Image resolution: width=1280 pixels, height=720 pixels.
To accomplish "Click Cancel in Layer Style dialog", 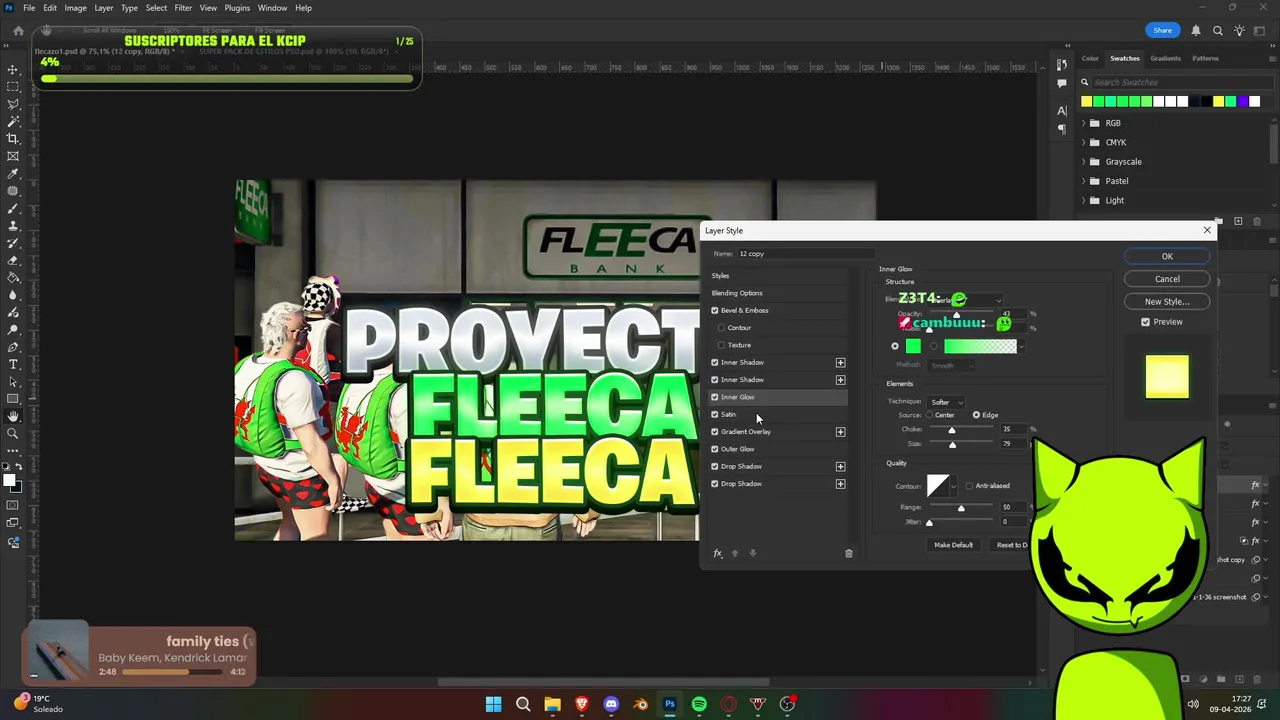I will (x=1167, y=279).
